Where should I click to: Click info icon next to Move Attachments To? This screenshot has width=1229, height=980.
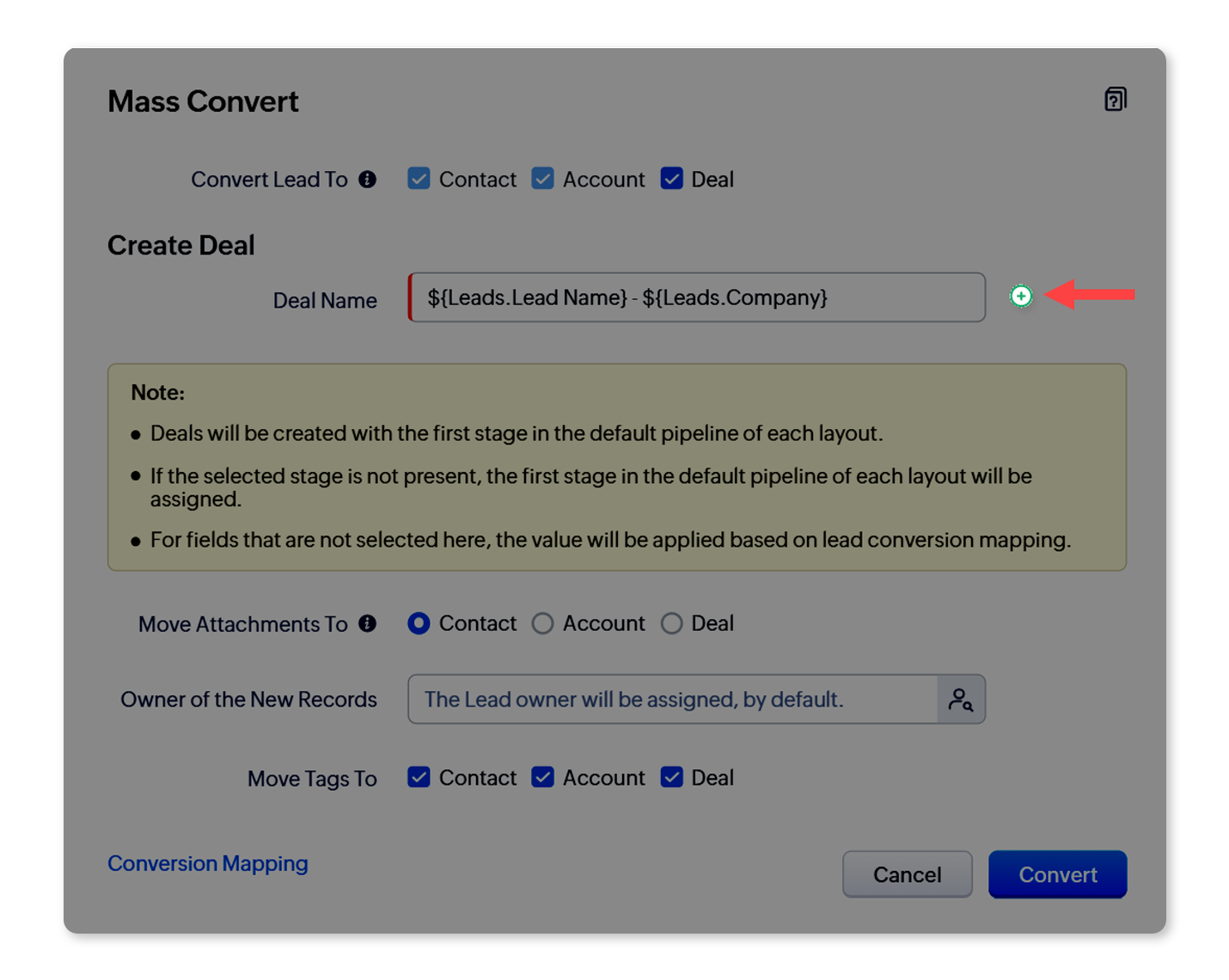368,623
